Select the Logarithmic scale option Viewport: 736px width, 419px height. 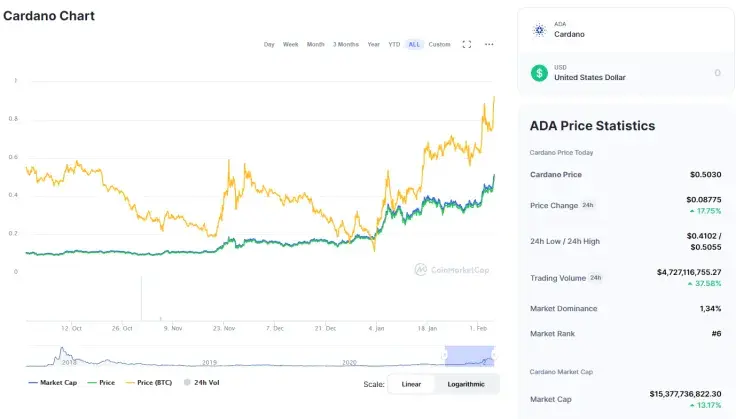466,384
